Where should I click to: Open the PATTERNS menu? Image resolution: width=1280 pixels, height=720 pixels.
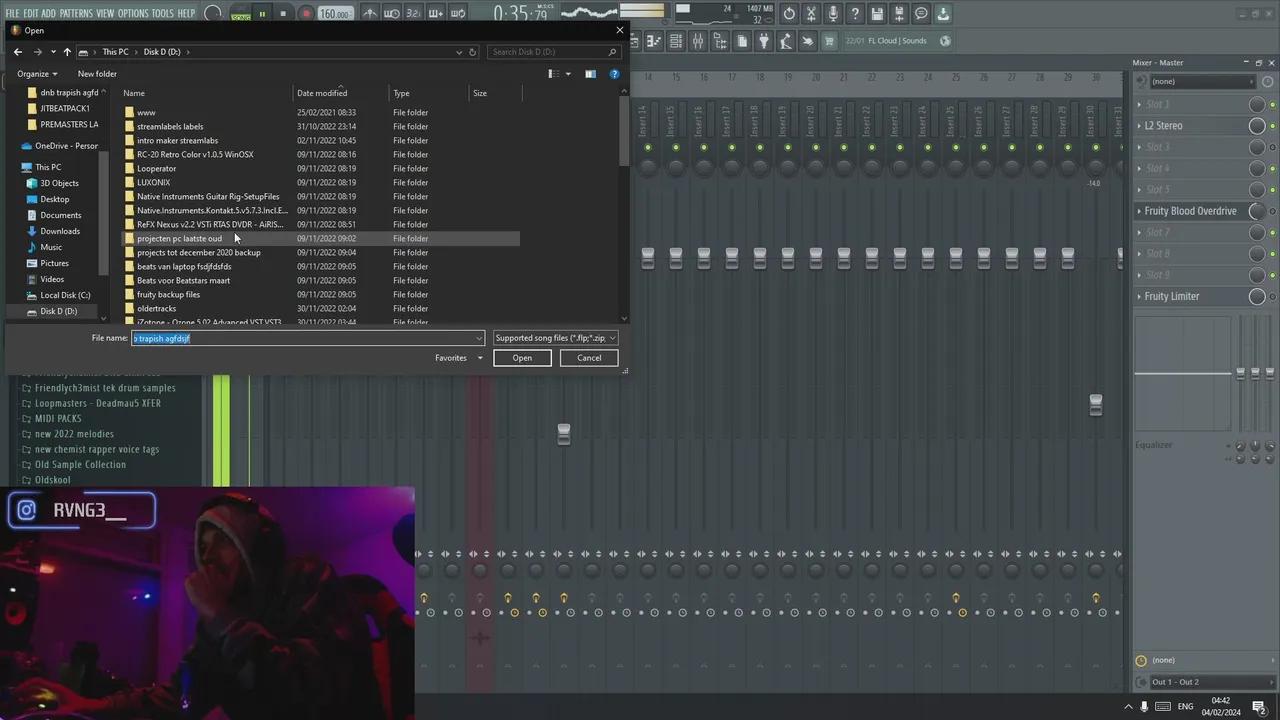[x=76, y=14]
